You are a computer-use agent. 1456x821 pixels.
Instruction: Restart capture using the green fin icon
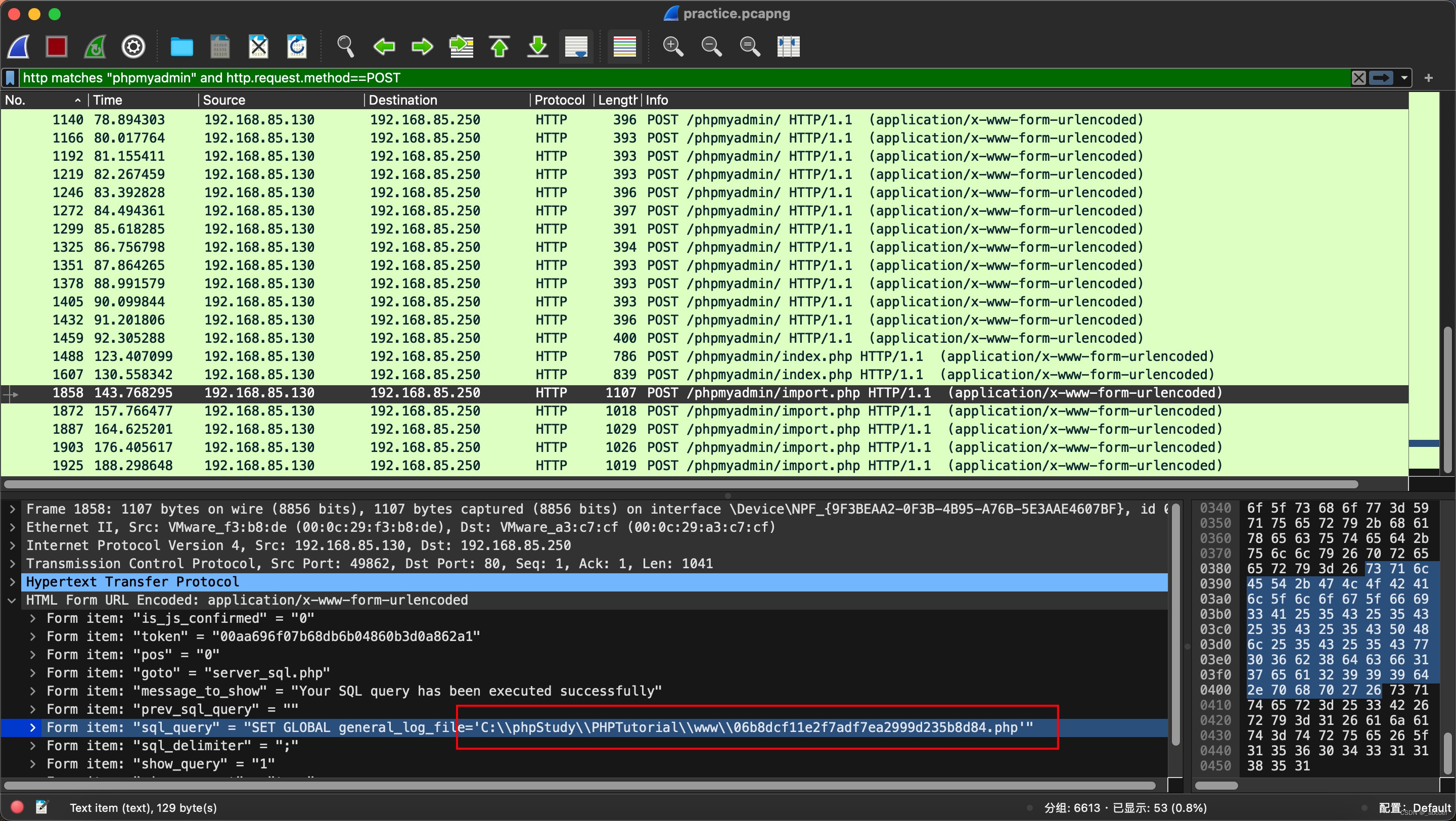click(95, 47)
